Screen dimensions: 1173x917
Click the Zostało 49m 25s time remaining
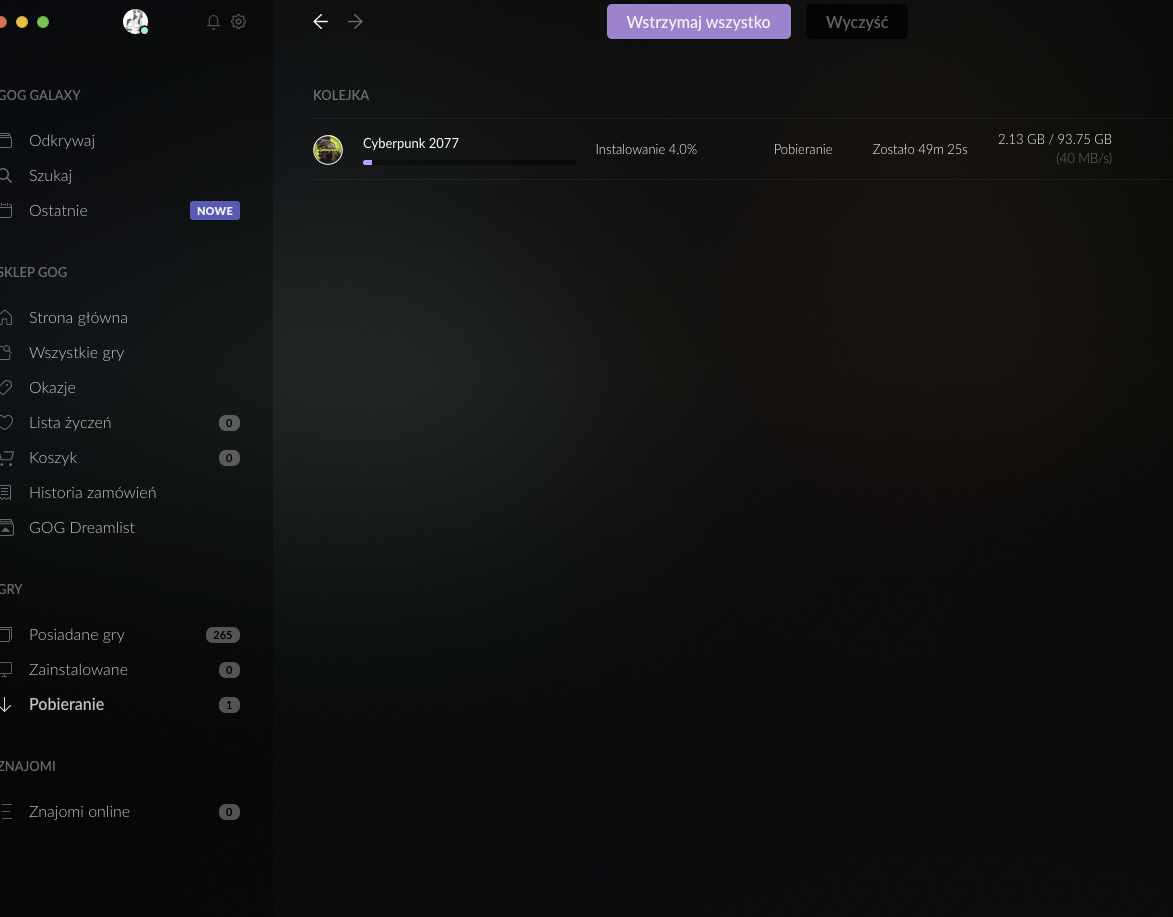click(x=920, y=150)
